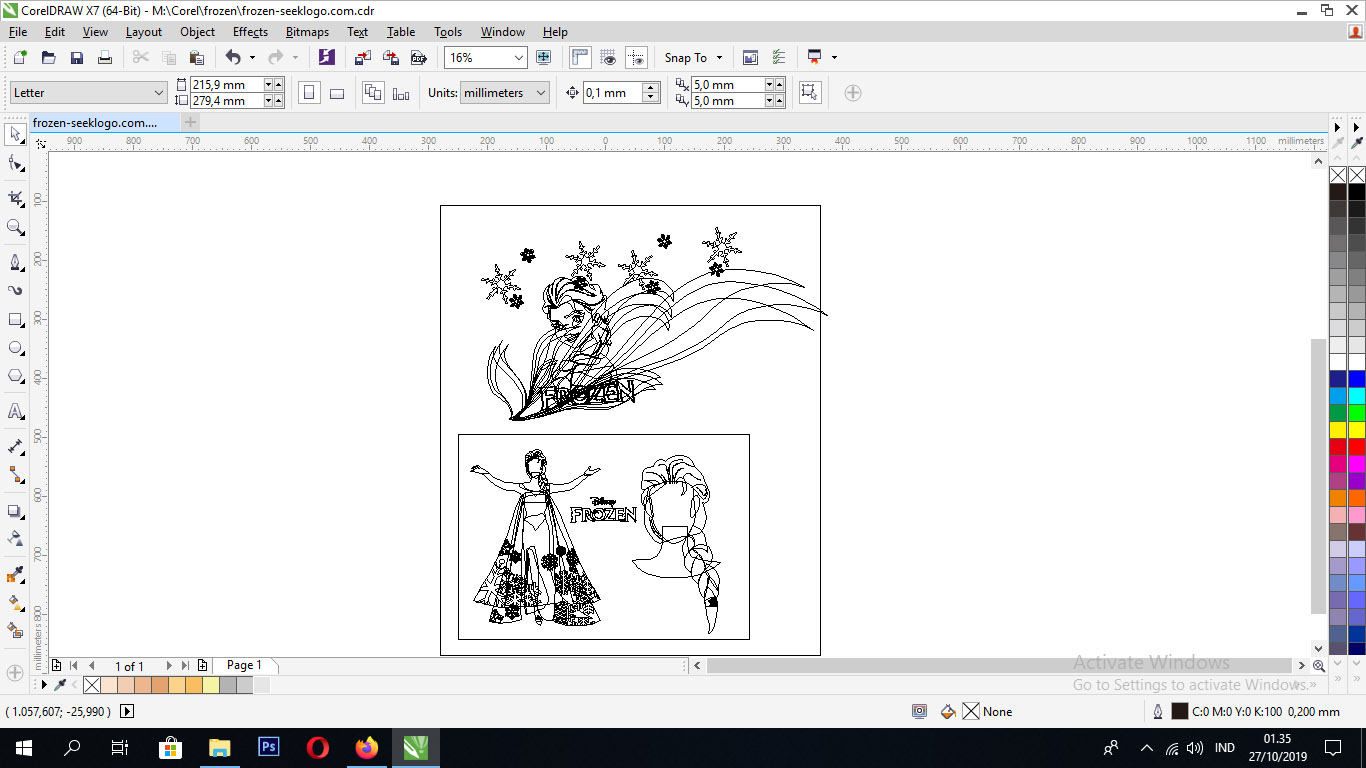
Task: Apply layout to Current Page only
Action: (x=401, y=93)
